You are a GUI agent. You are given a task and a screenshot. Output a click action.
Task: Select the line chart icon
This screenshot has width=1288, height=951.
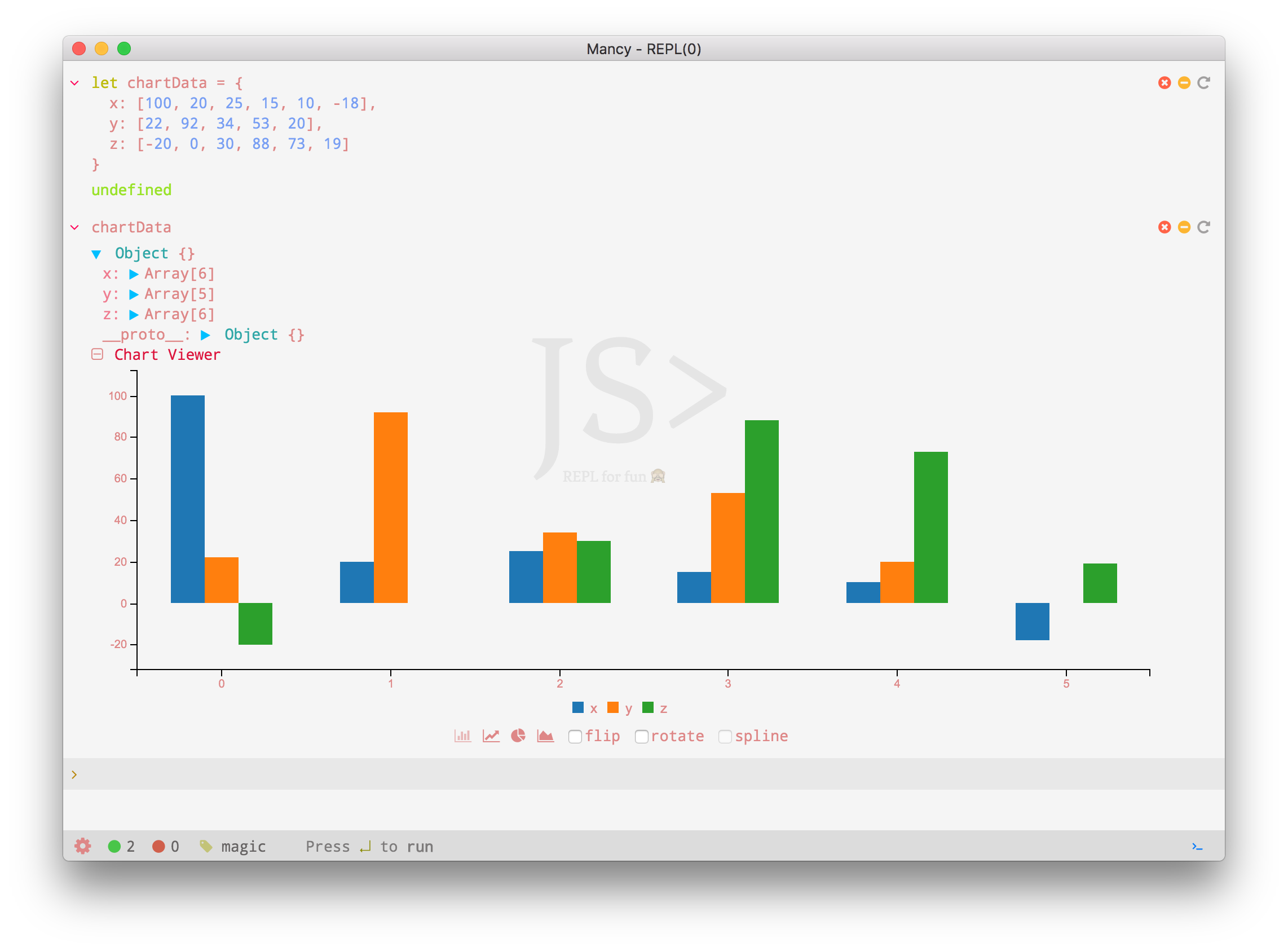491,736
